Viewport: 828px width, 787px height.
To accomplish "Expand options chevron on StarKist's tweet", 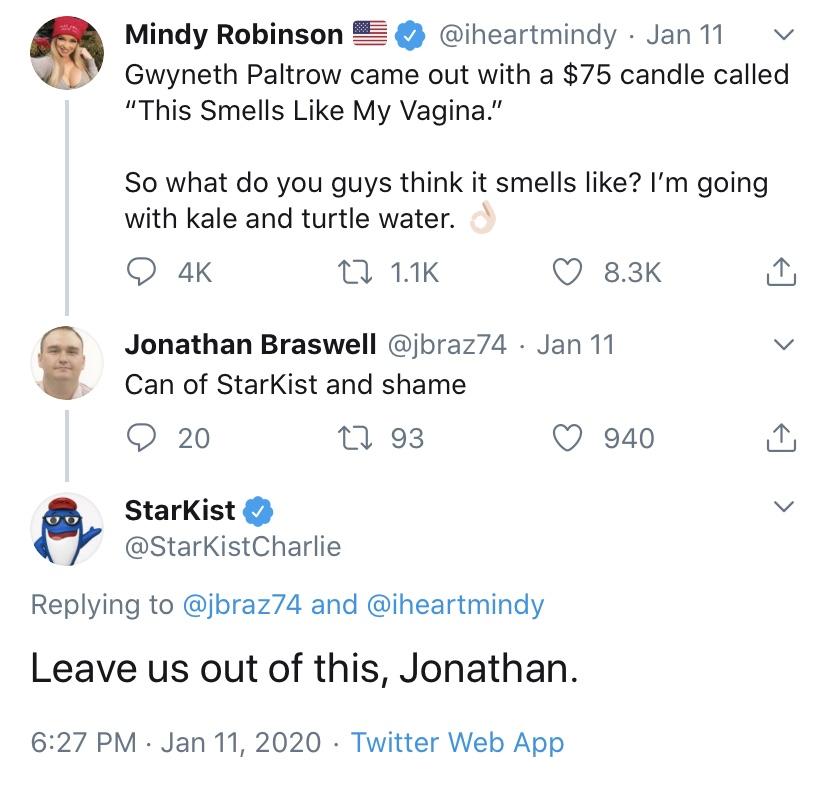I will click(x=784, y=507).
